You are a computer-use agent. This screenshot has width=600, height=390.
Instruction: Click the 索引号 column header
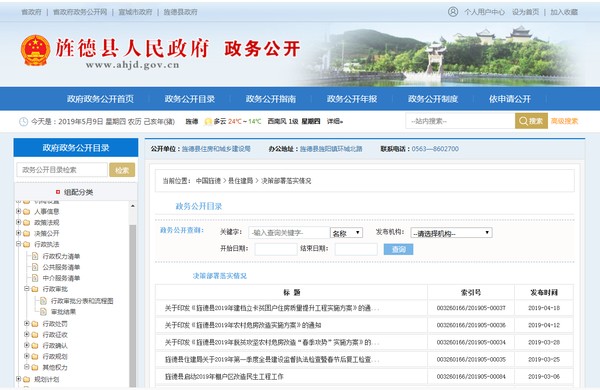(x=471, y=292)
